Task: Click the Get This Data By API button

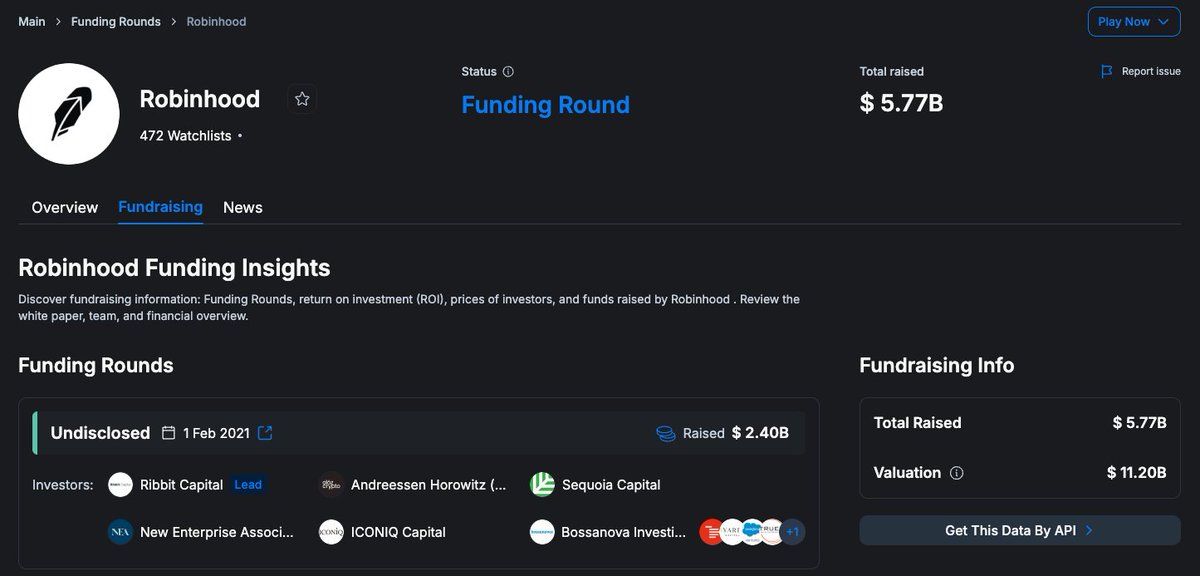Action: tap(1019, 530)
